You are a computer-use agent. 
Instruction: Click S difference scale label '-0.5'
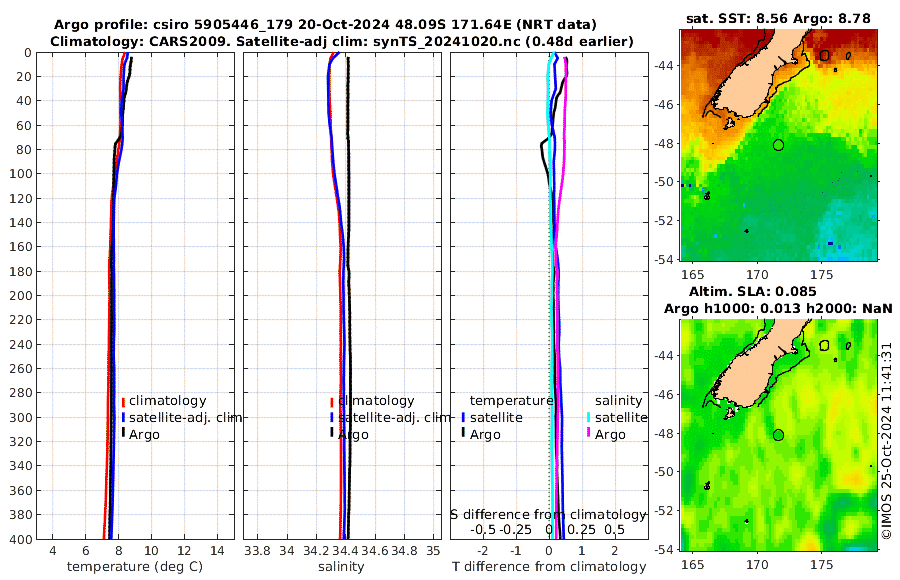click(x=483, y=529)
